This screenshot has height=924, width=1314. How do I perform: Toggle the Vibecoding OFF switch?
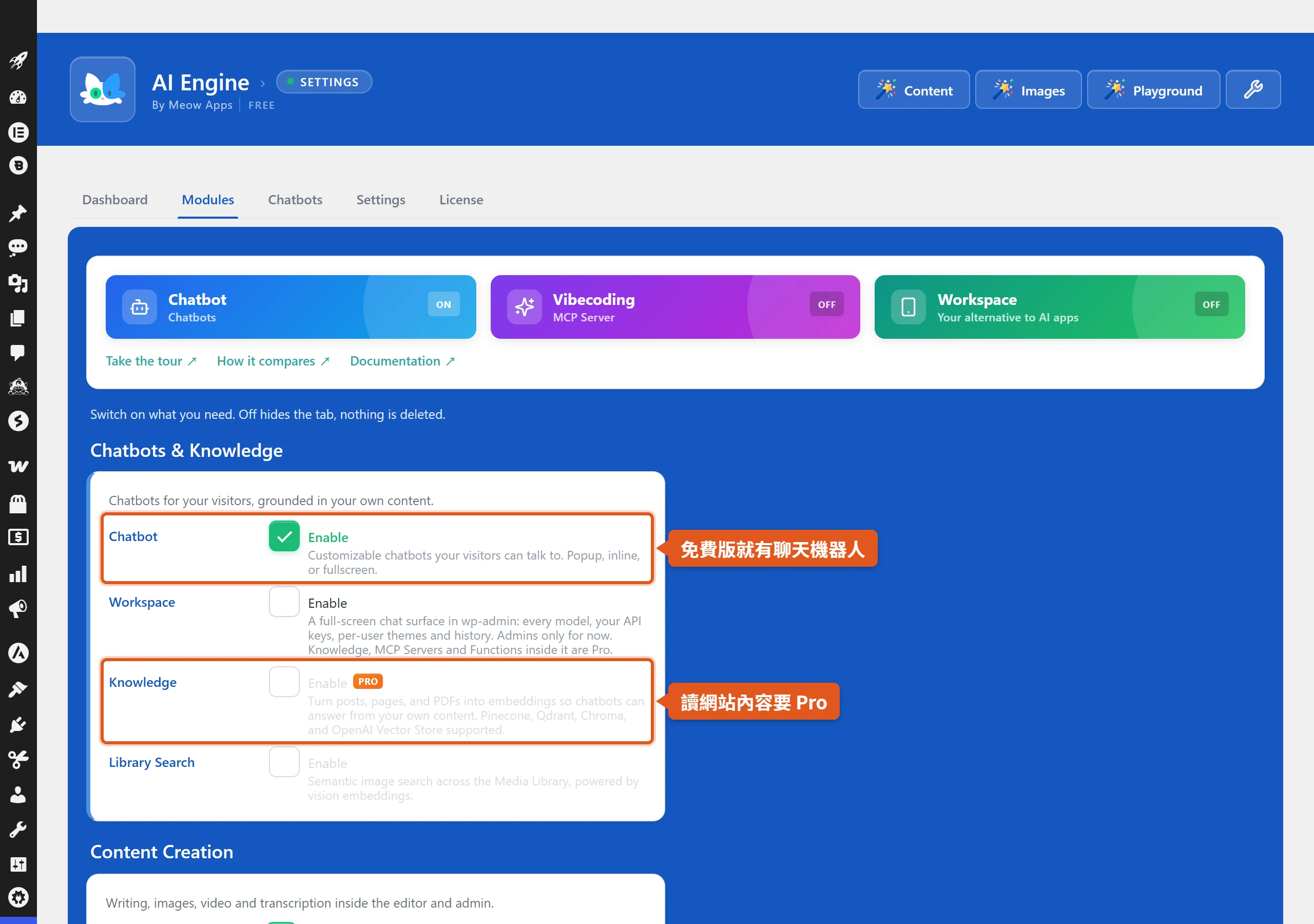point(826,304)
